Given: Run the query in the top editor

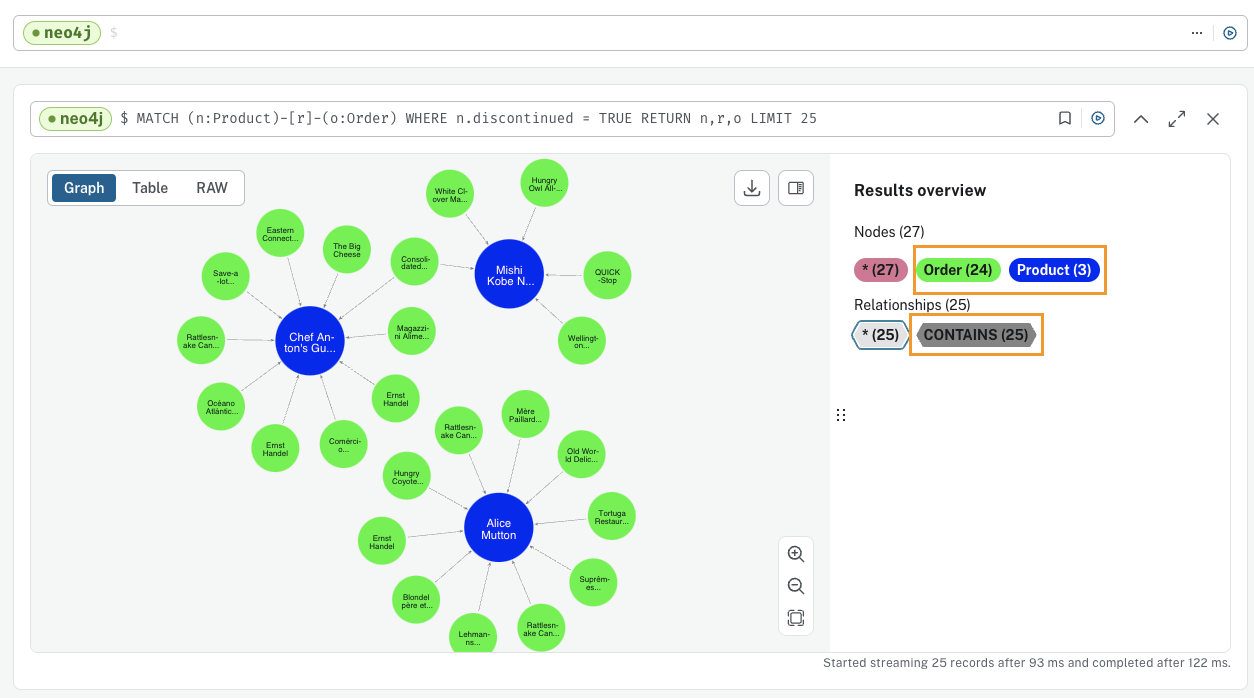Looking at the screenshot, I should coord(1230,33).
